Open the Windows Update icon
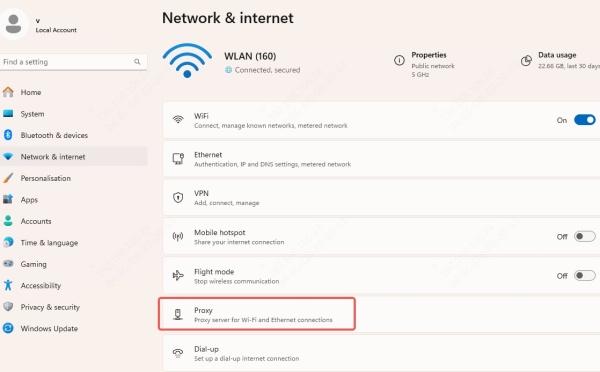 point(8,328)
